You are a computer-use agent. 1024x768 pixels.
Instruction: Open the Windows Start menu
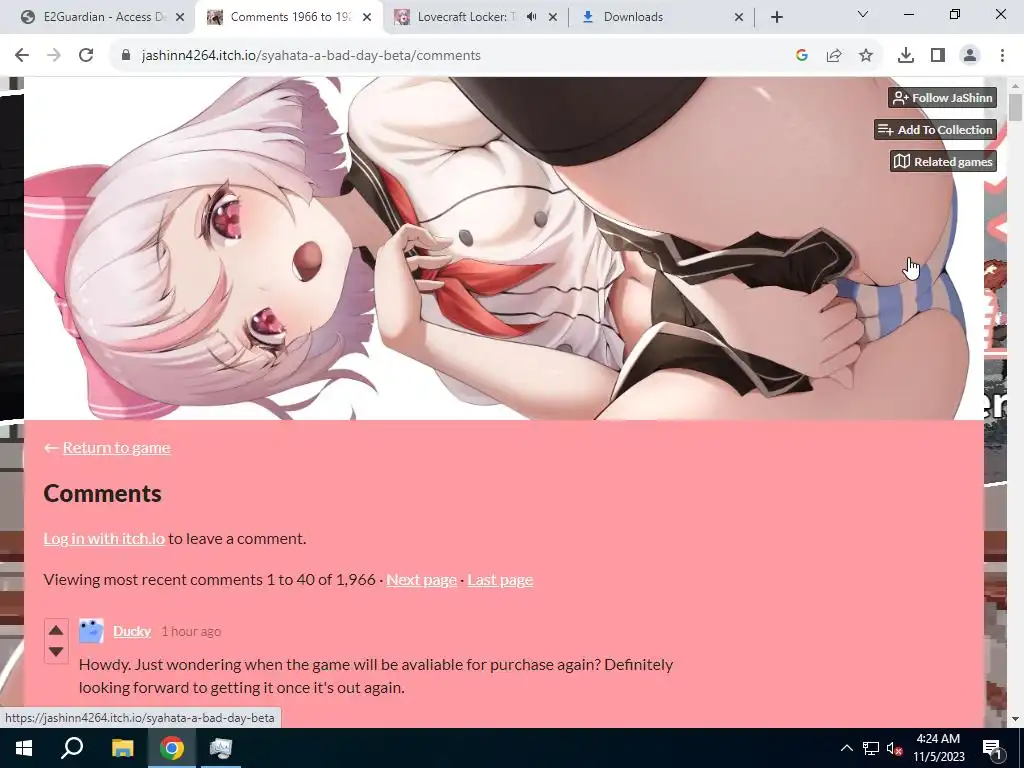click(x=24, y=748)
